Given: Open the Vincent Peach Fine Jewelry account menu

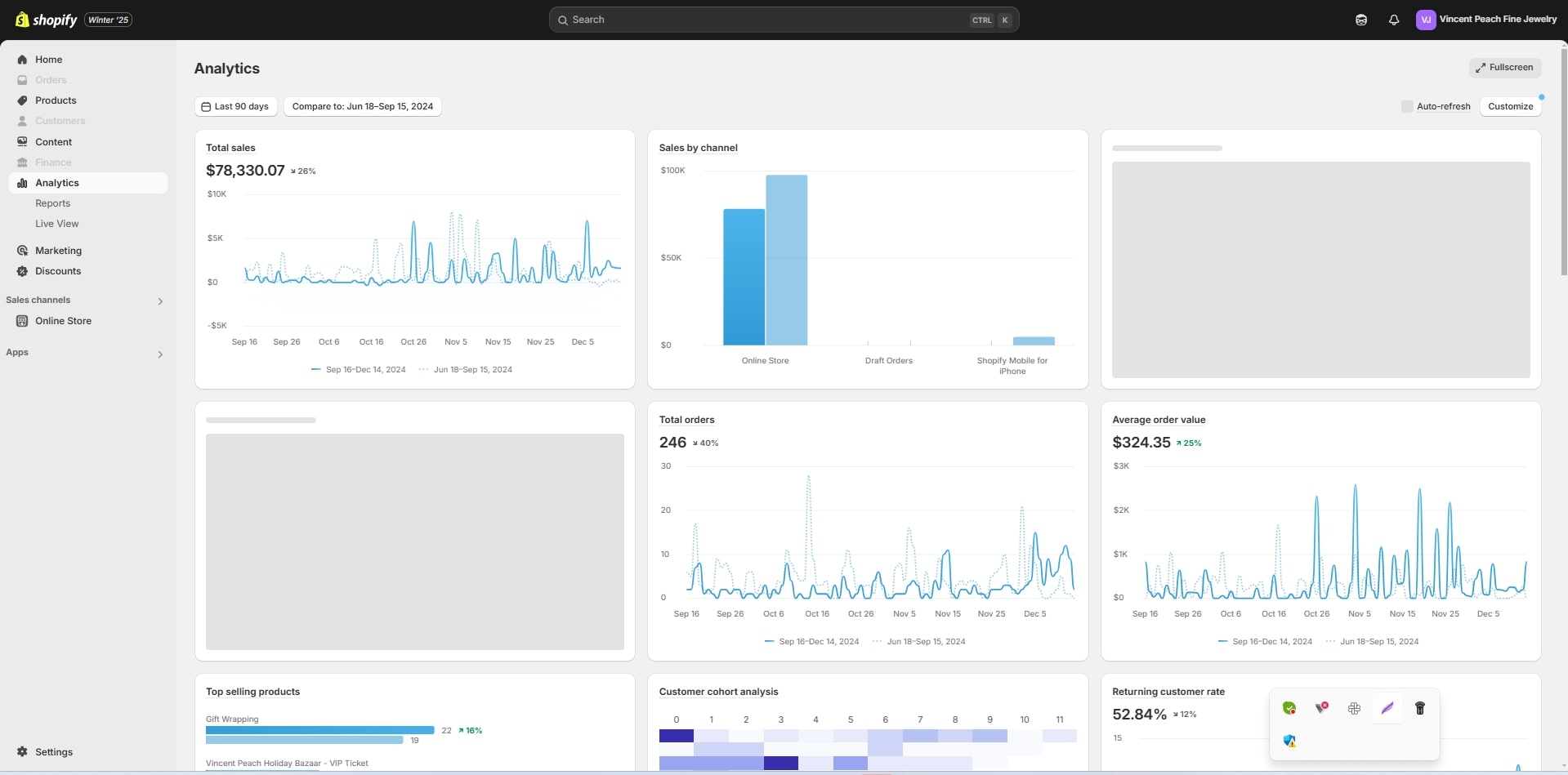Looking at the screenshot, I should point(1486,20).
